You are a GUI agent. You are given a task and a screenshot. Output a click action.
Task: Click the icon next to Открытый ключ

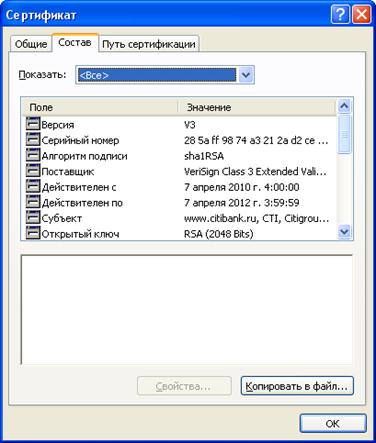pos(33,233)
